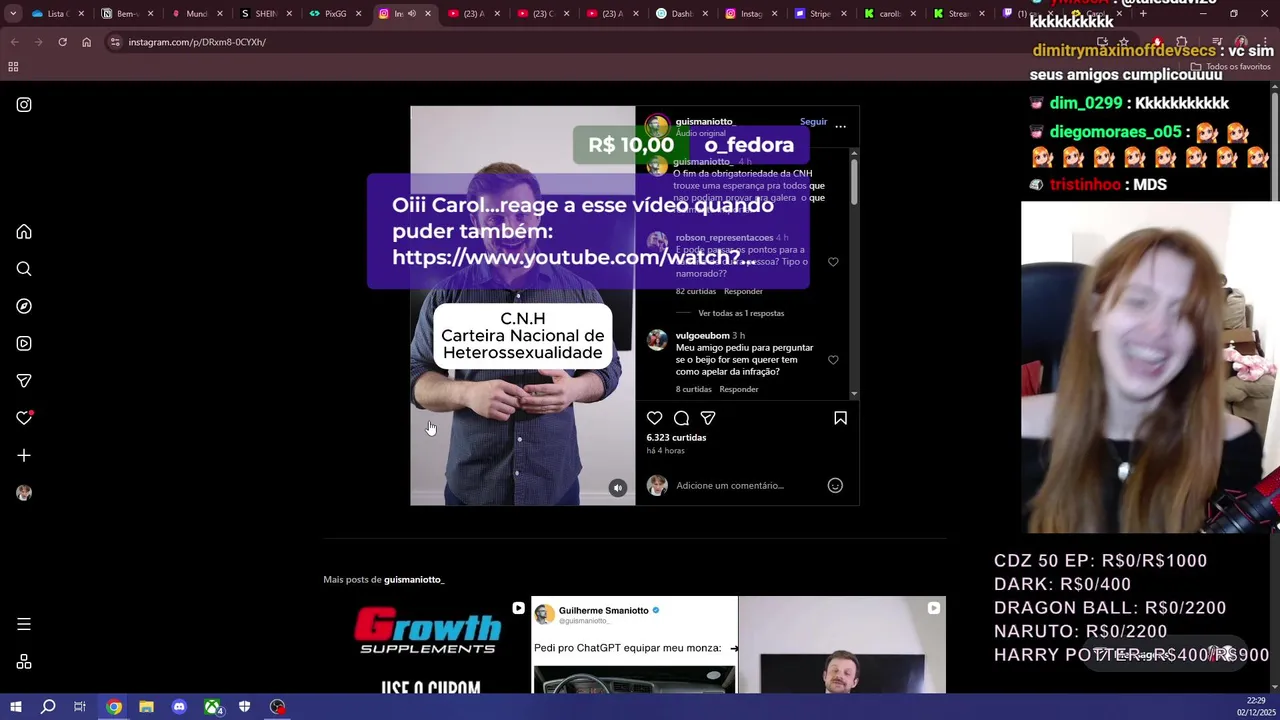The width and height of the screenshot is (1280, 720).
Task: Open profile avatar in sidebar
Action: click(x=24, y=492)
